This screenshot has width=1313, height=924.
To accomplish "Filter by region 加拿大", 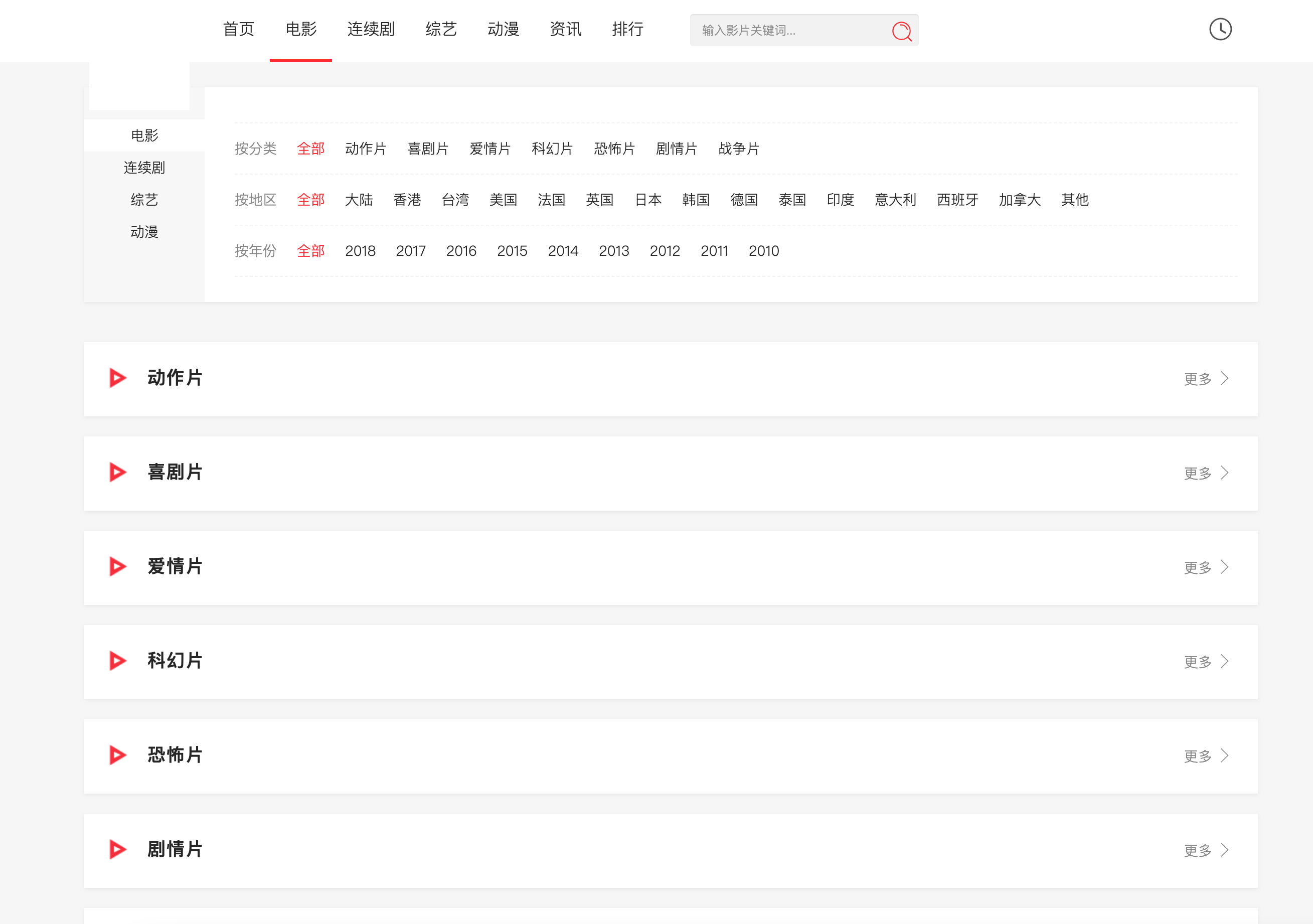I will point(1020,200).
